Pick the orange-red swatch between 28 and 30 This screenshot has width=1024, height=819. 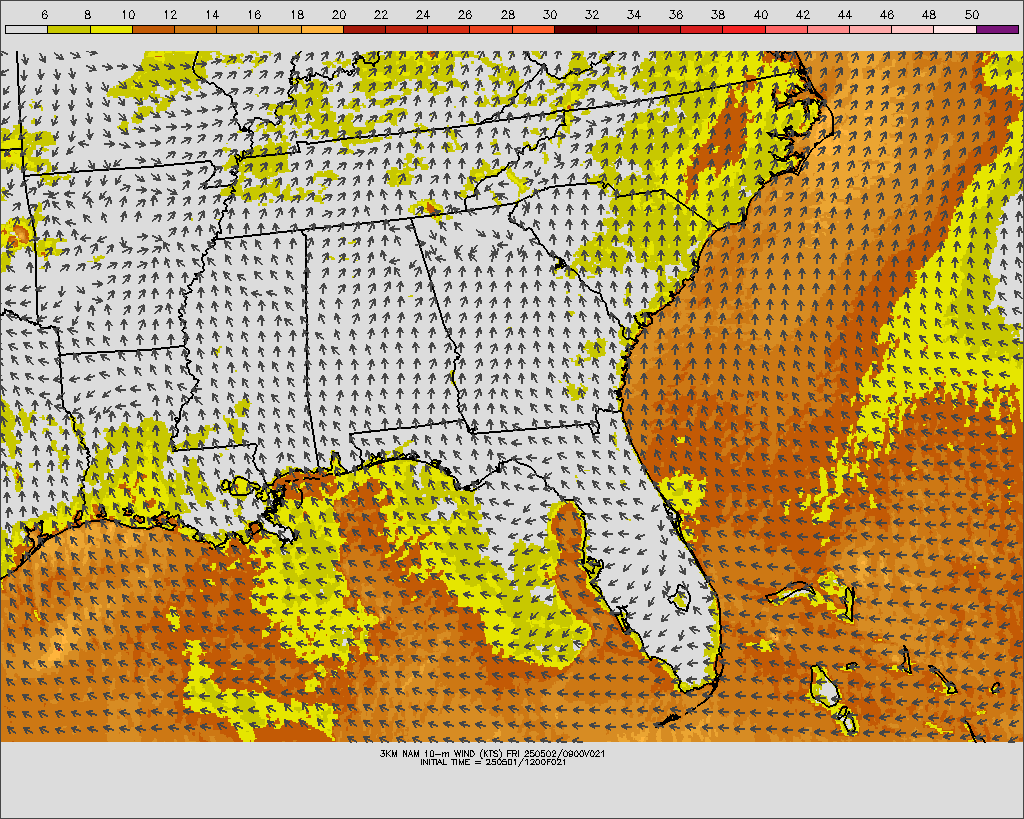coord(533,29)
